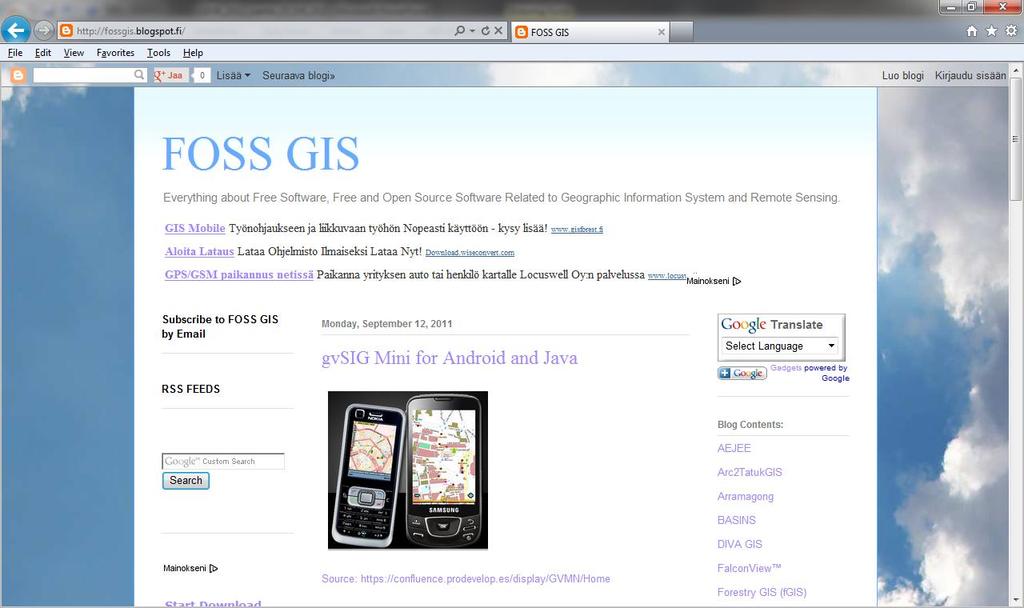Click the Blog Contents: heading
Screen dimensions: 1024x608
point(750,424)
